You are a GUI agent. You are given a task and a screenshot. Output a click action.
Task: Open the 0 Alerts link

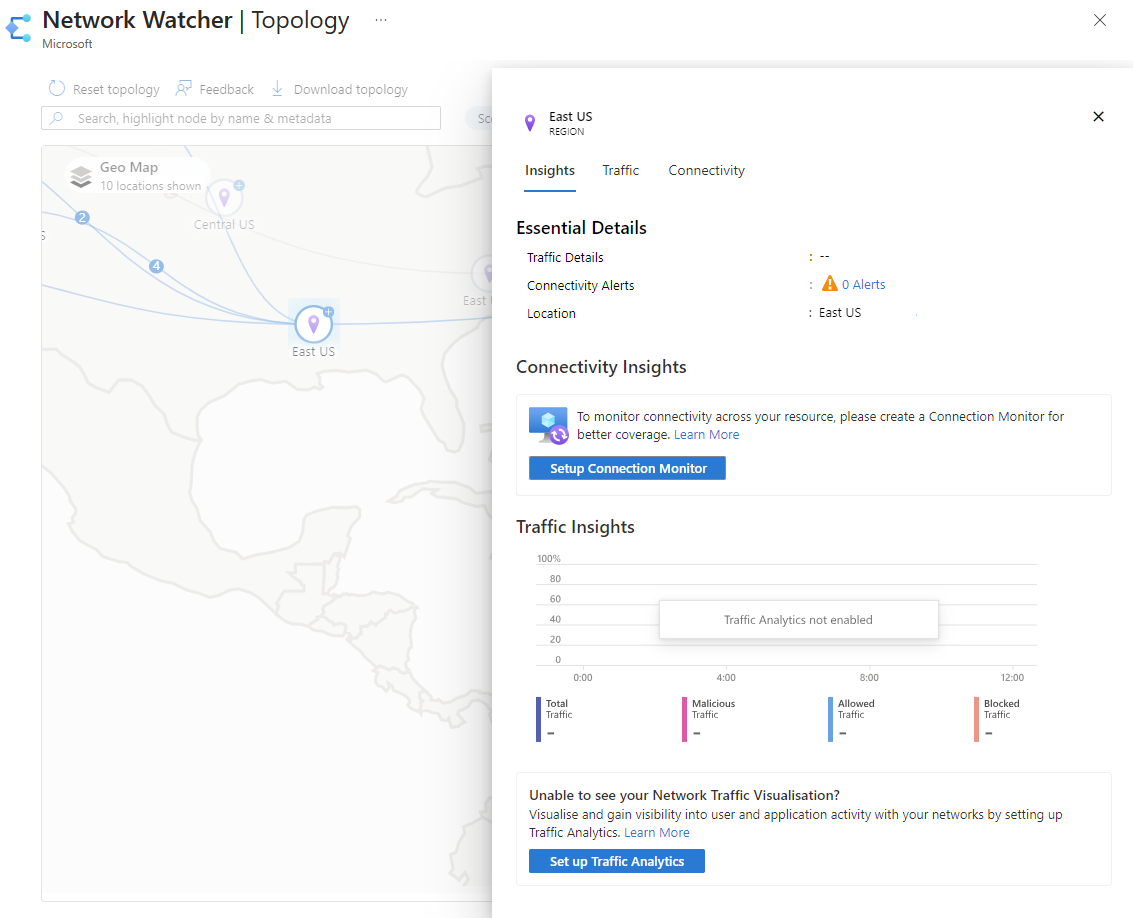pos(863,285)
